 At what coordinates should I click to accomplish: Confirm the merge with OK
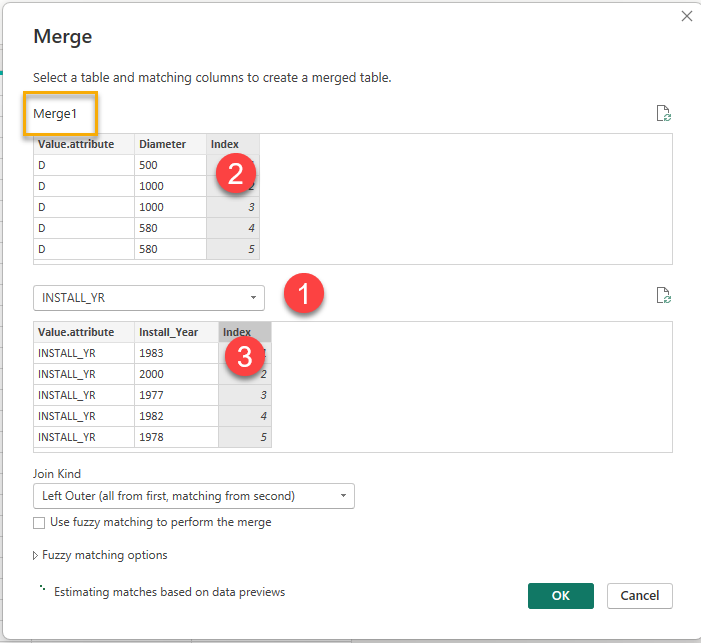pyautogui.click(x=561, y=596)
